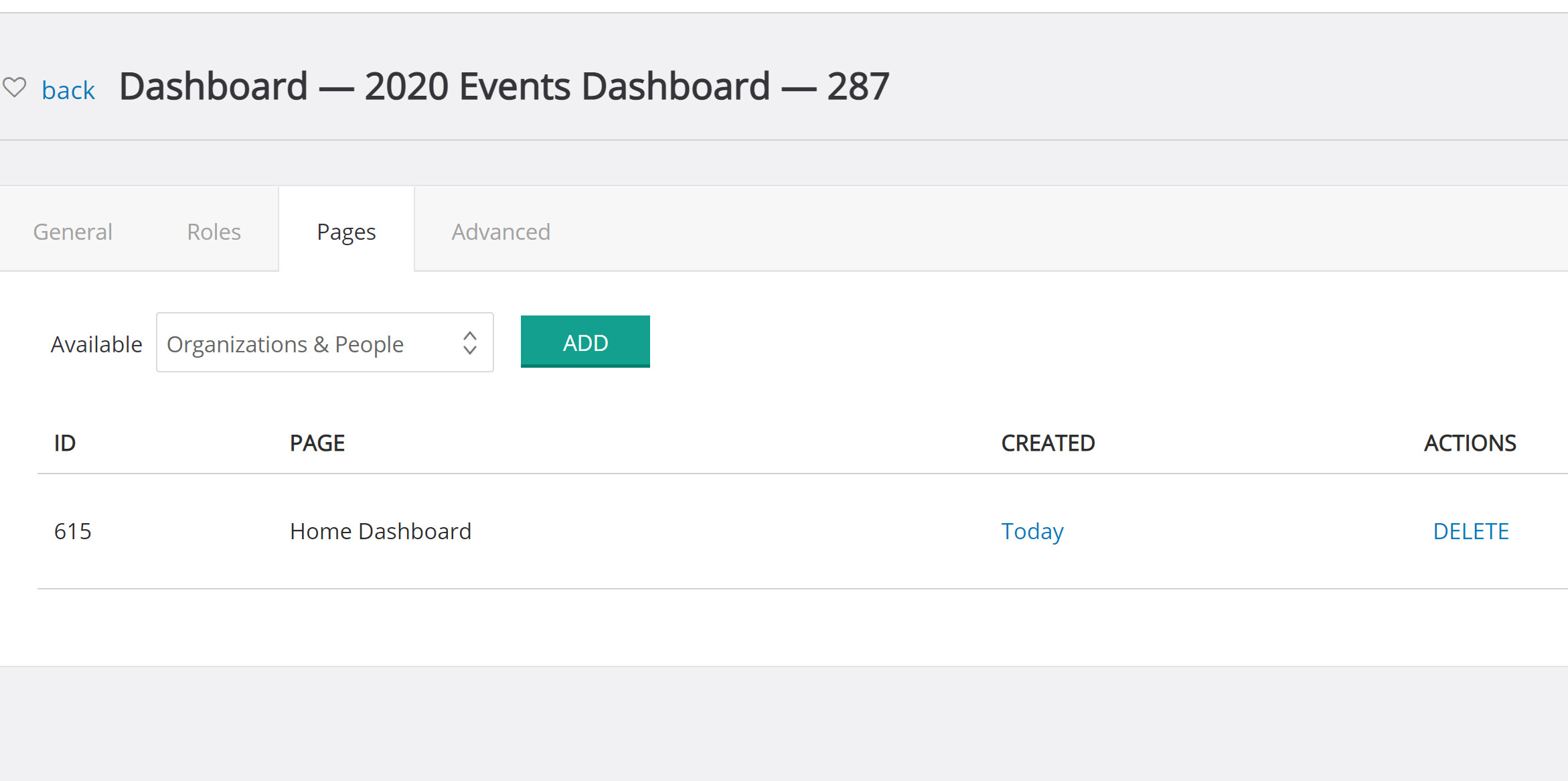The height and width of the screenshot is (781, 1568).
Task: Open the Roles tab
Action: point(214,232)
